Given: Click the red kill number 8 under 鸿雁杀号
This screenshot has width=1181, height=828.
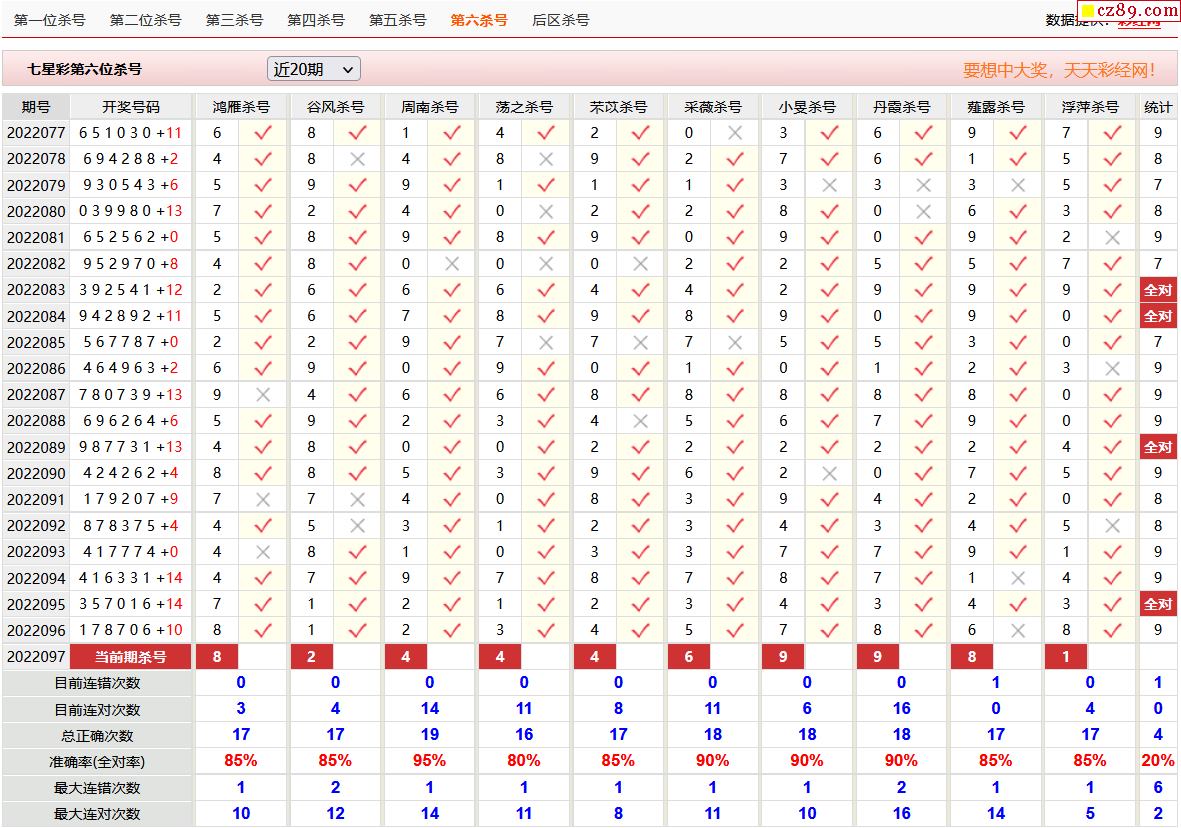Looking at the screenshot, I should coord(217,657).
